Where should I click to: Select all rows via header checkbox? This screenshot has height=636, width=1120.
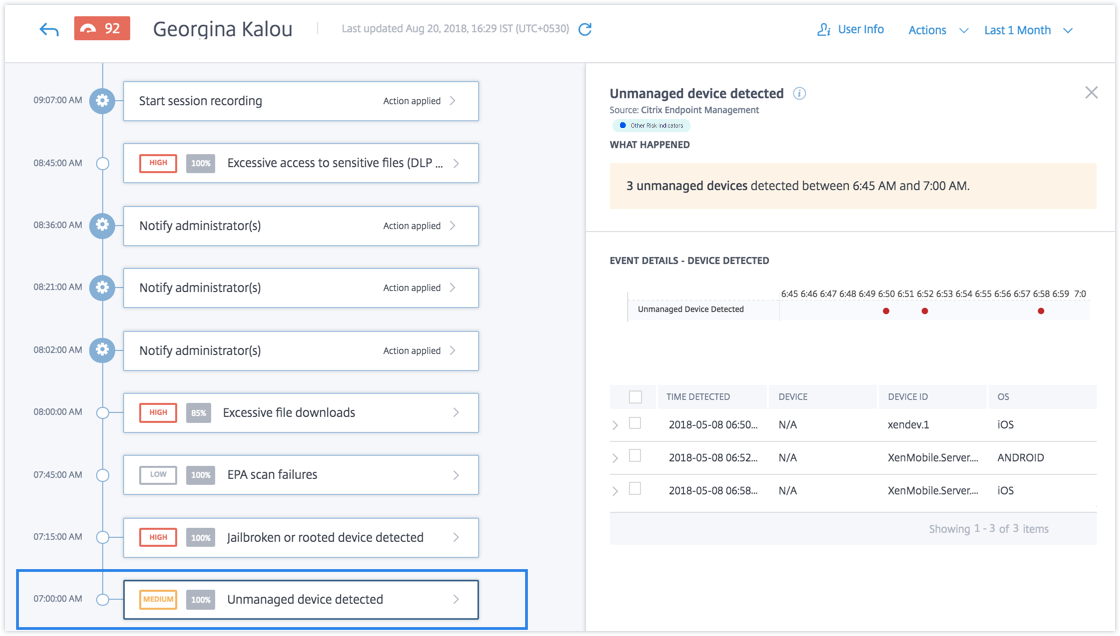click(x=635, y=397)
